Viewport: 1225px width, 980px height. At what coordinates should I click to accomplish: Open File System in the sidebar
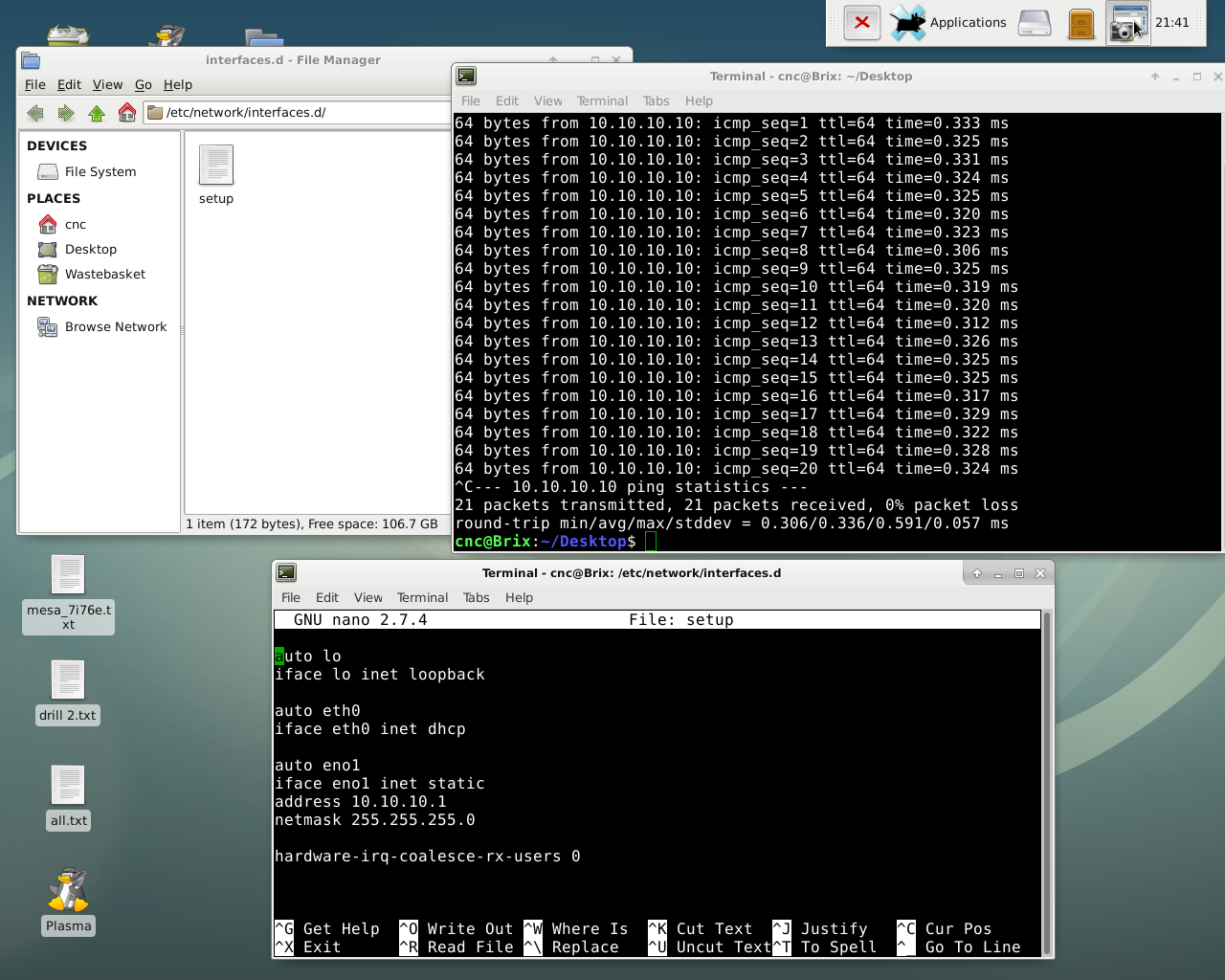(x=100, y=171)
